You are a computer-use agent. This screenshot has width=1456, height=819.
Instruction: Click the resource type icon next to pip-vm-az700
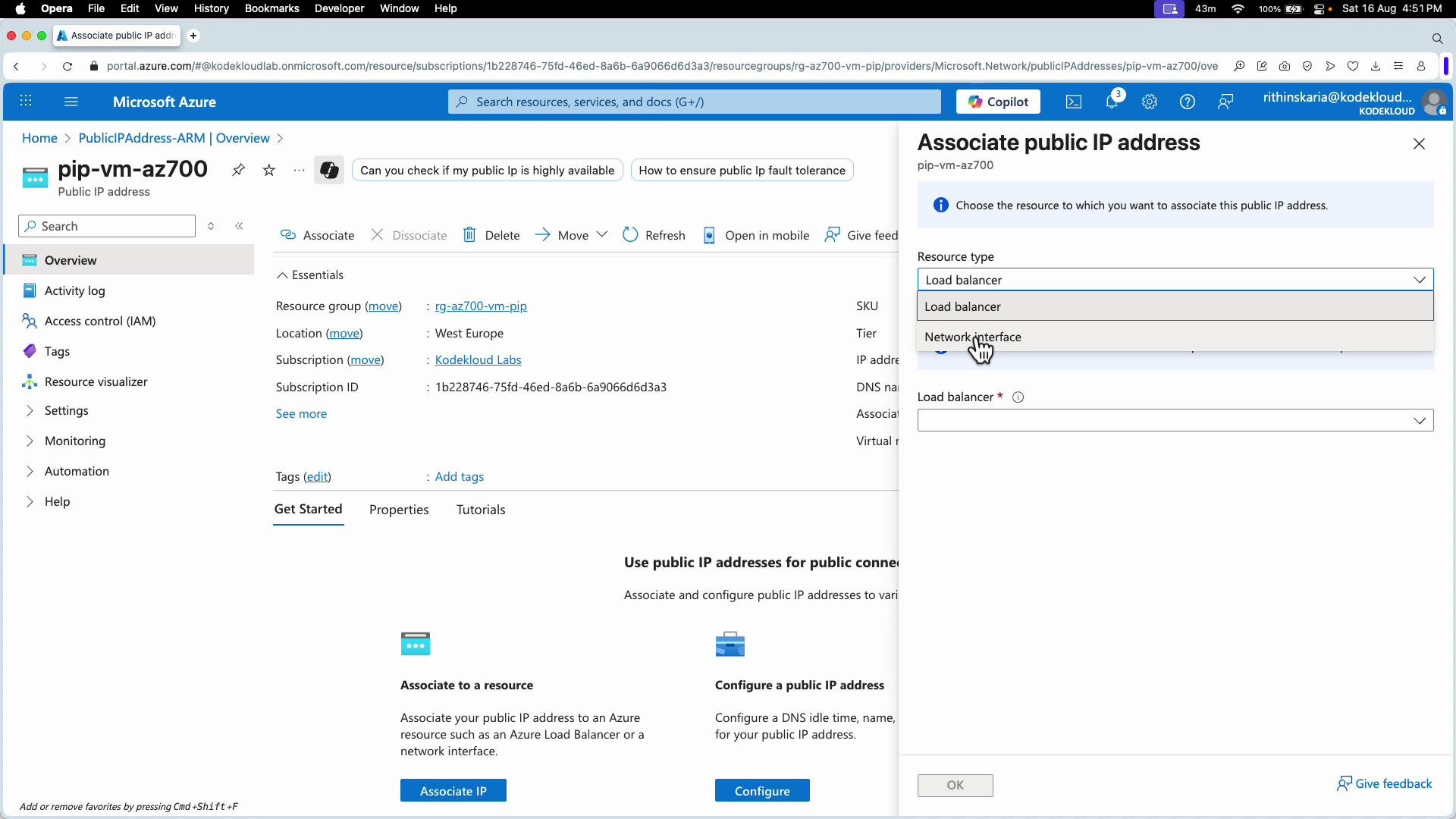[35, 177]
